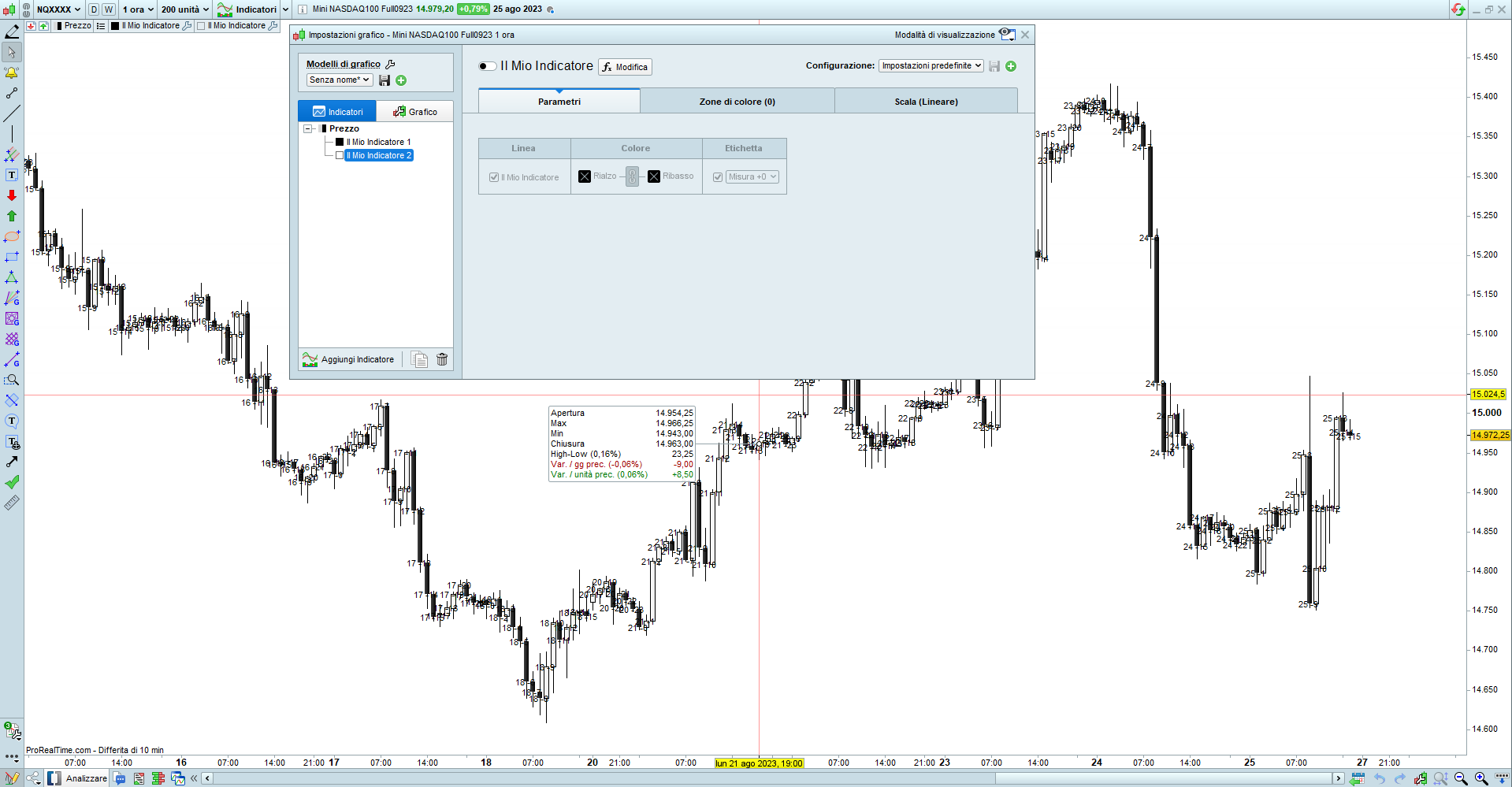Select the text annotation tool
Viewport: 1512px width, 787px height.
[12, 175]
